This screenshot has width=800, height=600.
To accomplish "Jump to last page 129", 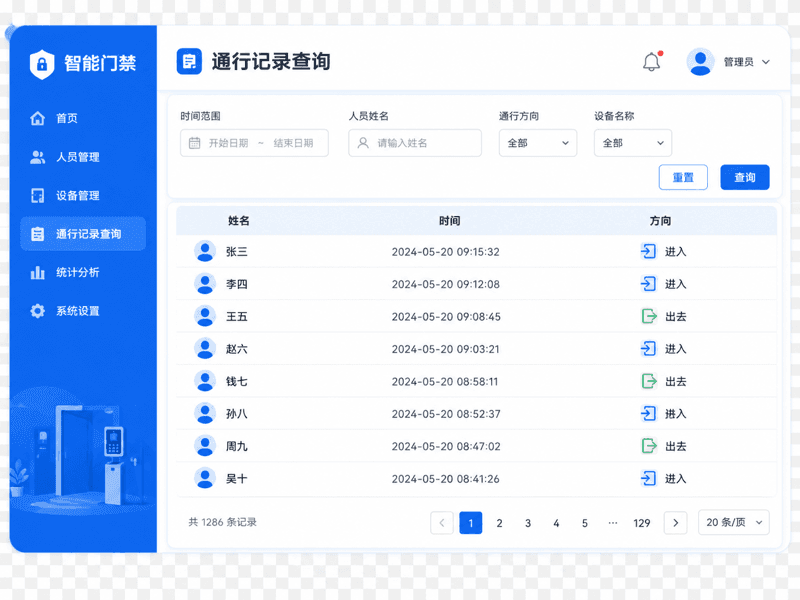I will (642, 523).
